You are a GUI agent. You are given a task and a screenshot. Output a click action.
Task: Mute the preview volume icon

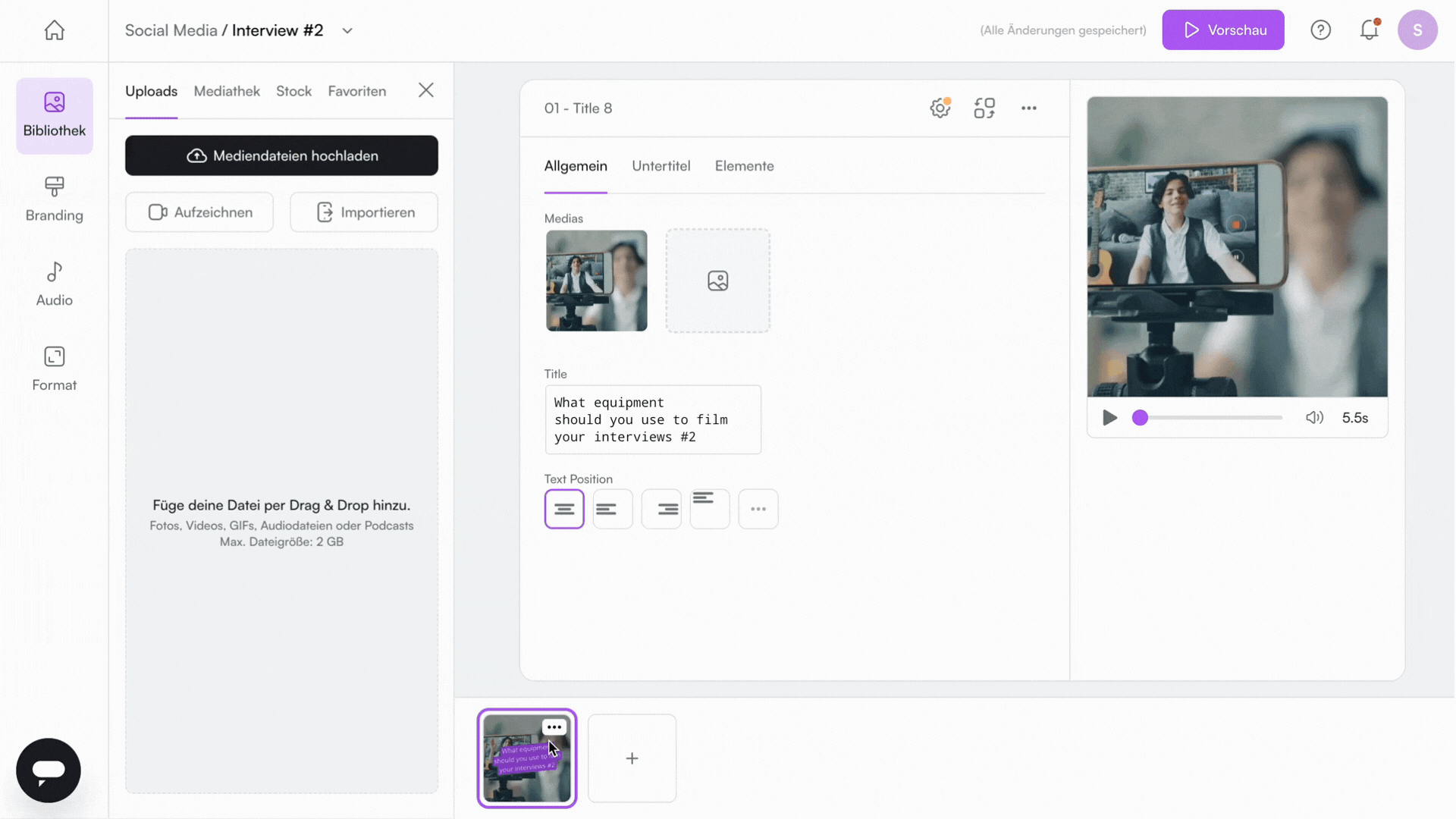pos(1314,418)
